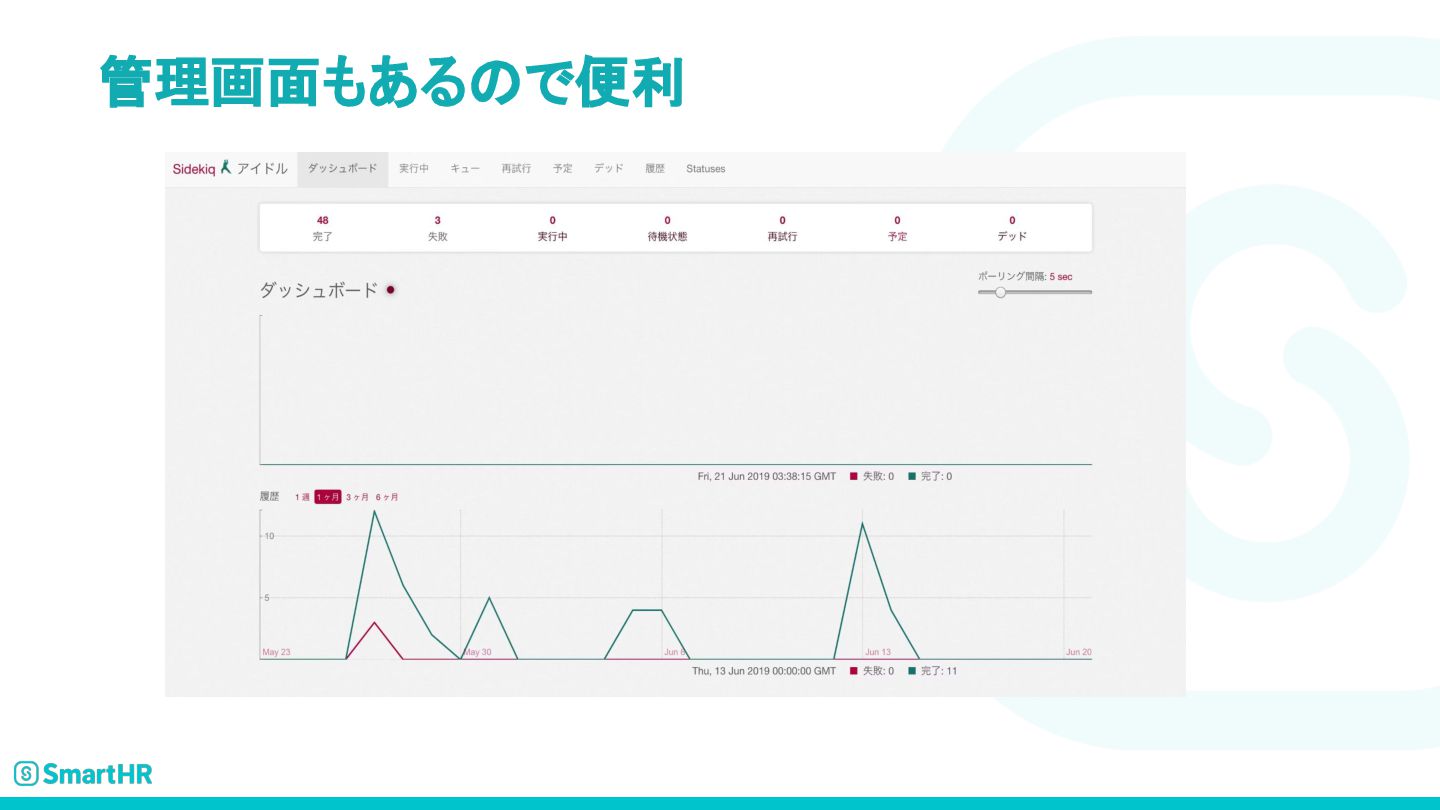Click the Thu, 13 Jun 2019 00:00:00 GMT timestamp
This screenshot has height=810, width=1440.
tap(764, 671)
